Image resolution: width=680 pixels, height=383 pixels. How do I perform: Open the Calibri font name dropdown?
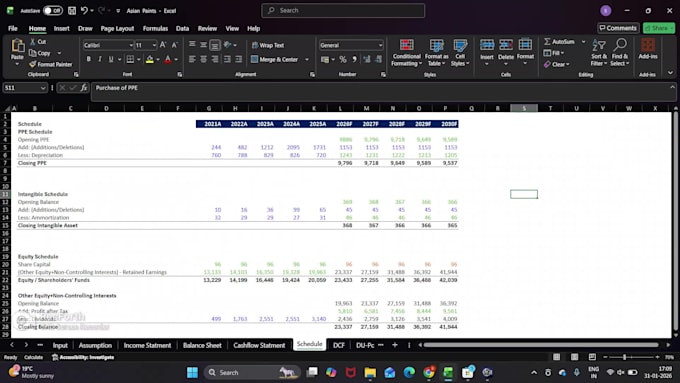point(131,45)
